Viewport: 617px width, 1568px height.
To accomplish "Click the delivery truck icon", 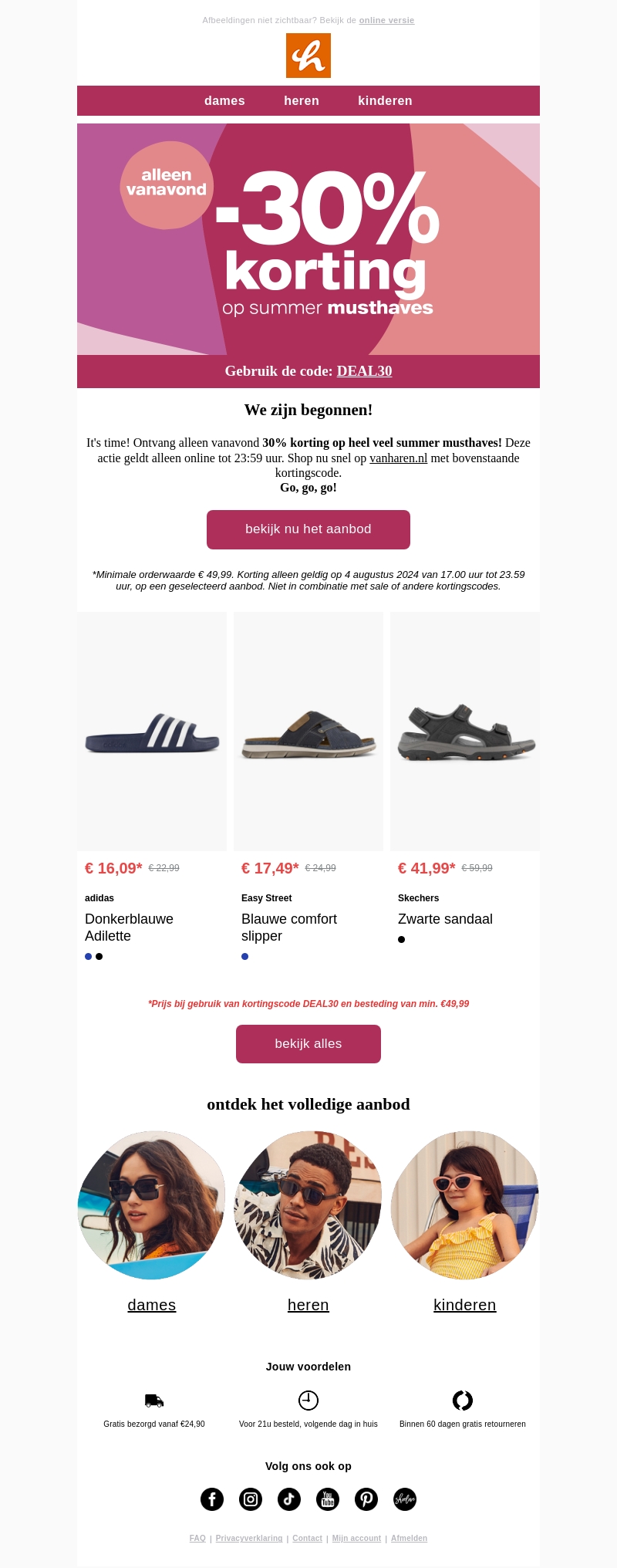I will coord(154,1401).
